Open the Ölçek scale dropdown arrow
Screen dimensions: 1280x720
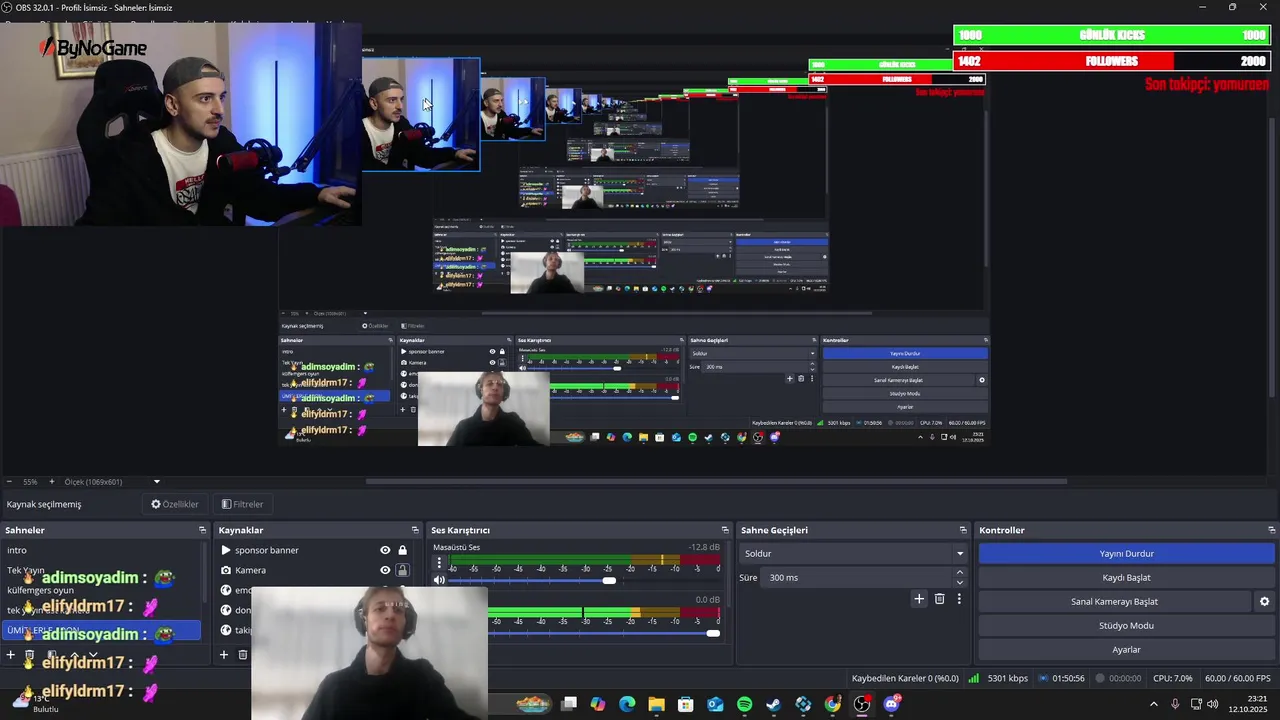[156, 482]
